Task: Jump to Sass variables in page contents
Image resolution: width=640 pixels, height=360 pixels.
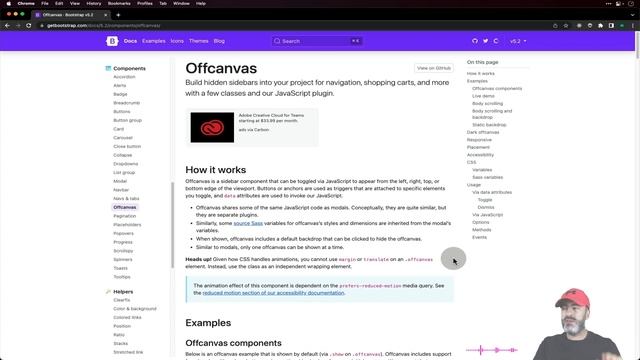Action: [487, 178]
